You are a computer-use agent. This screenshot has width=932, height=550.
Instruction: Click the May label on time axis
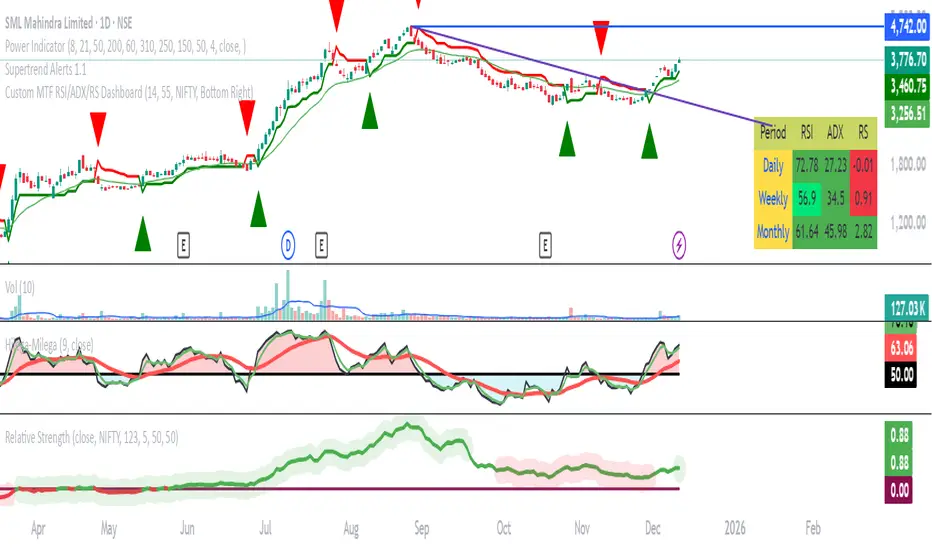point(109,529)
